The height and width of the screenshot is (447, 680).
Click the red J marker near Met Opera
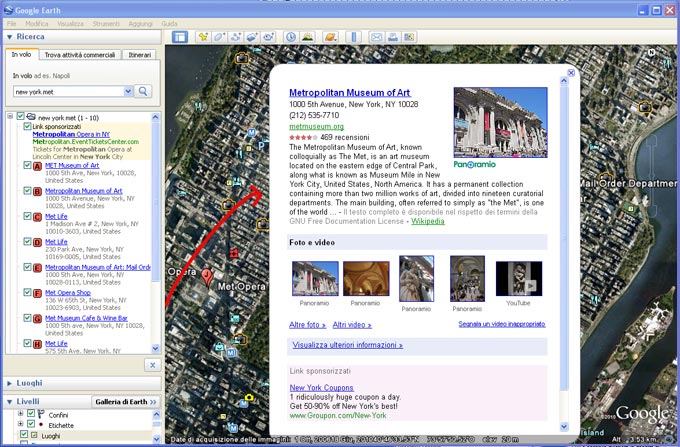pyautogui.click(x=208, y=277)
